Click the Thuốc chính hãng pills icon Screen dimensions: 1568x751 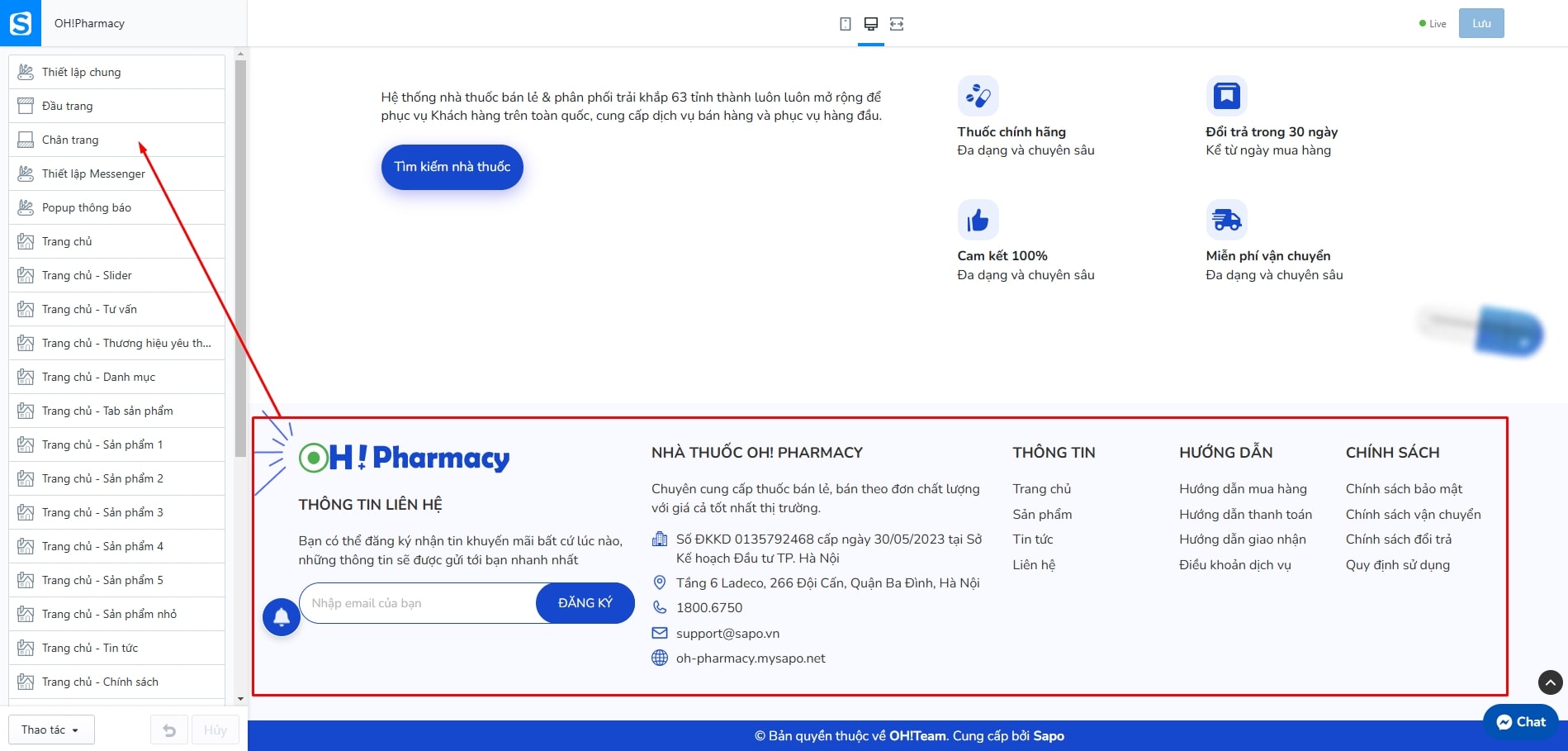(x=978, y=96)
